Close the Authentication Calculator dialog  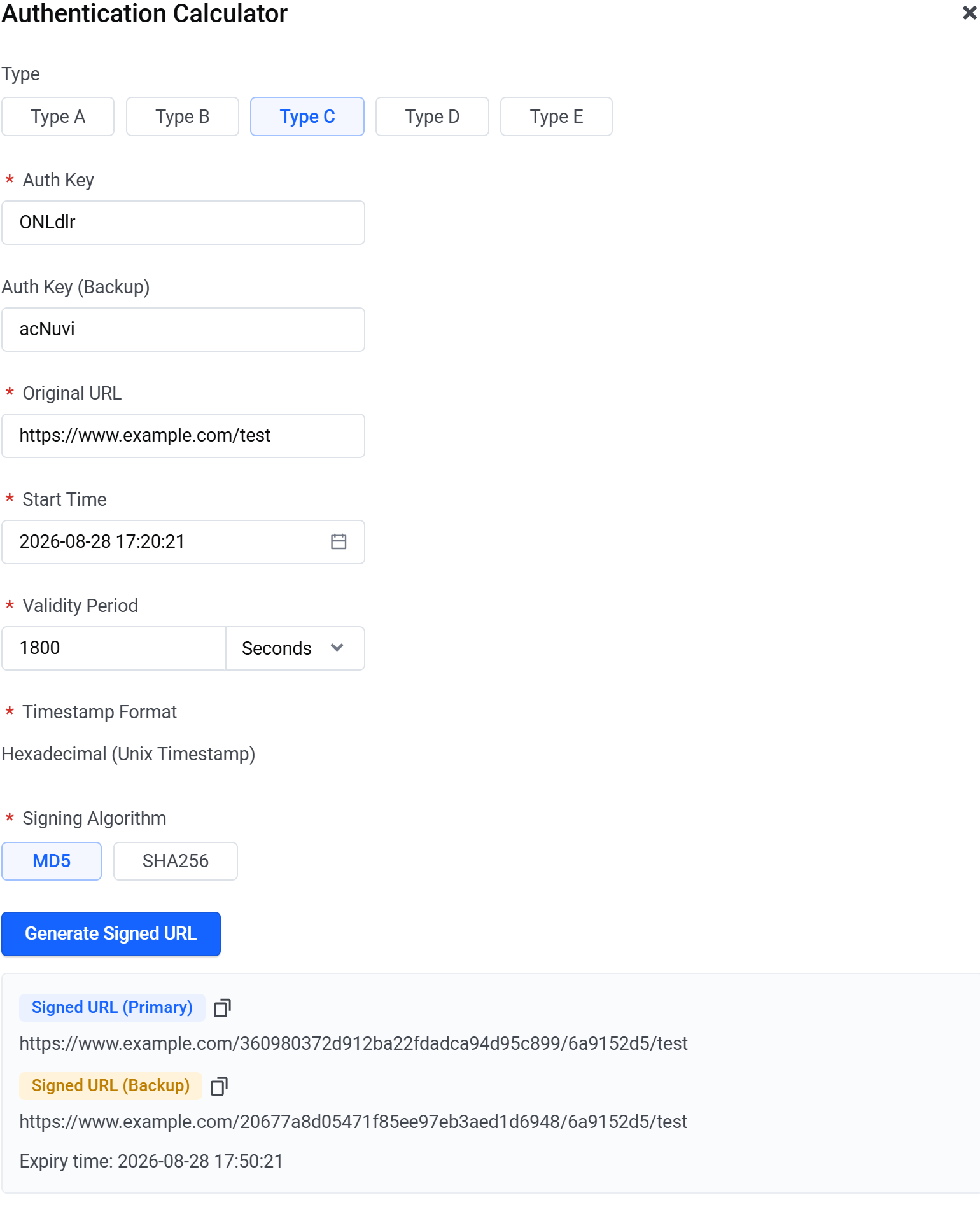click(x=969, y=13)
